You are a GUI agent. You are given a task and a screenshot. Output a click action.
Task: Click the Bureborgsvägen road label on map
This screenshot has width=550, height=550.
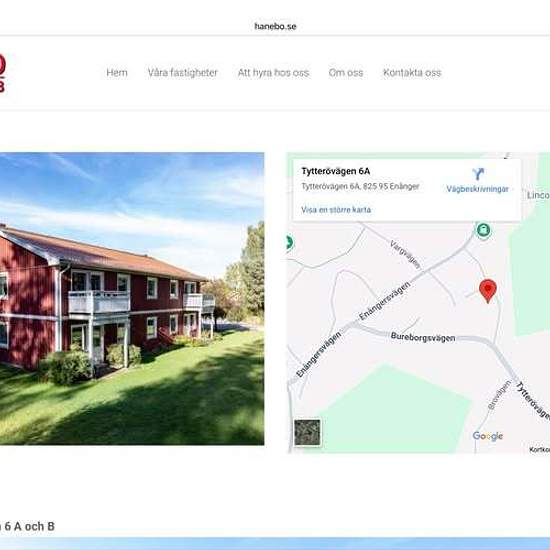(423, 337)
